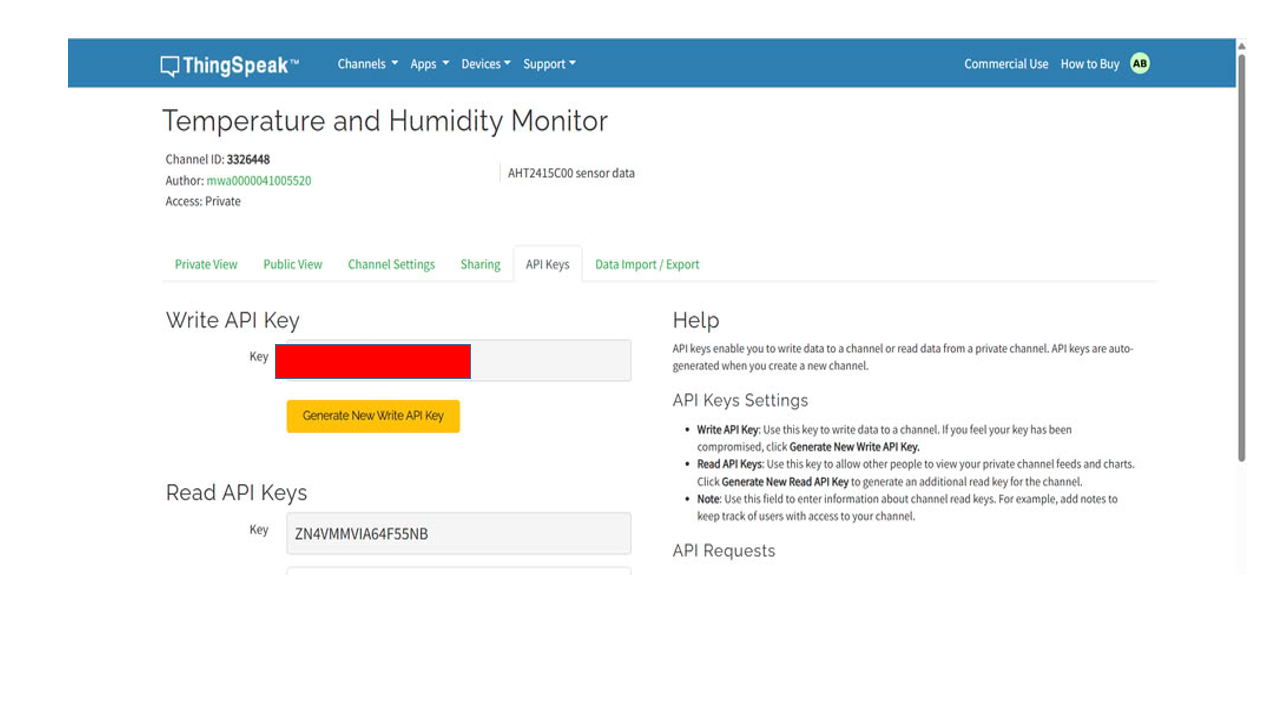
Task: Open the How to Buy link
Action: [1089, 64]
